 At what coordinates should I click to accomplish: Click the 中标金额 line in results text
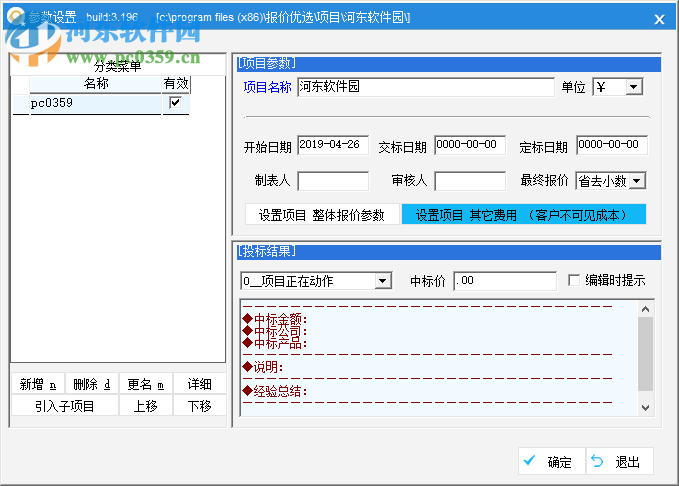pyautogui.click(x=275, y=319)
